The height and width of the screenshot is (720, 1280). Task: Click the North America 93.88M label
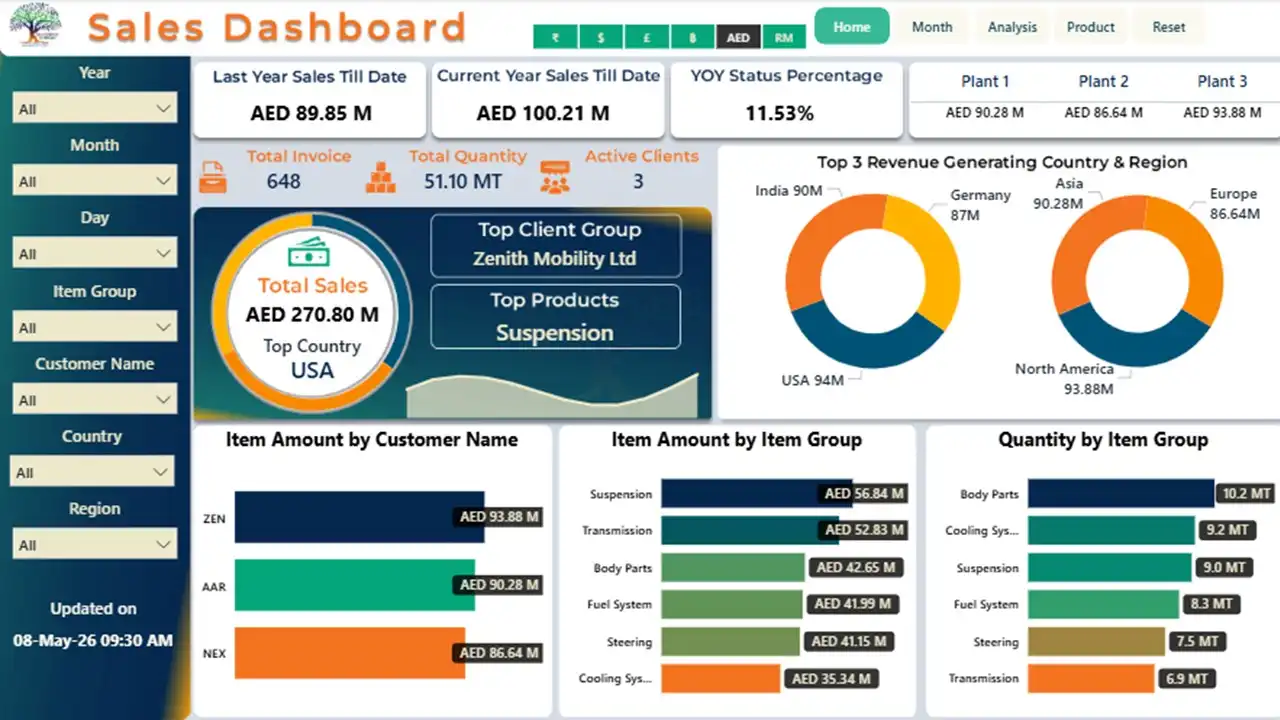pos(1064,378)
